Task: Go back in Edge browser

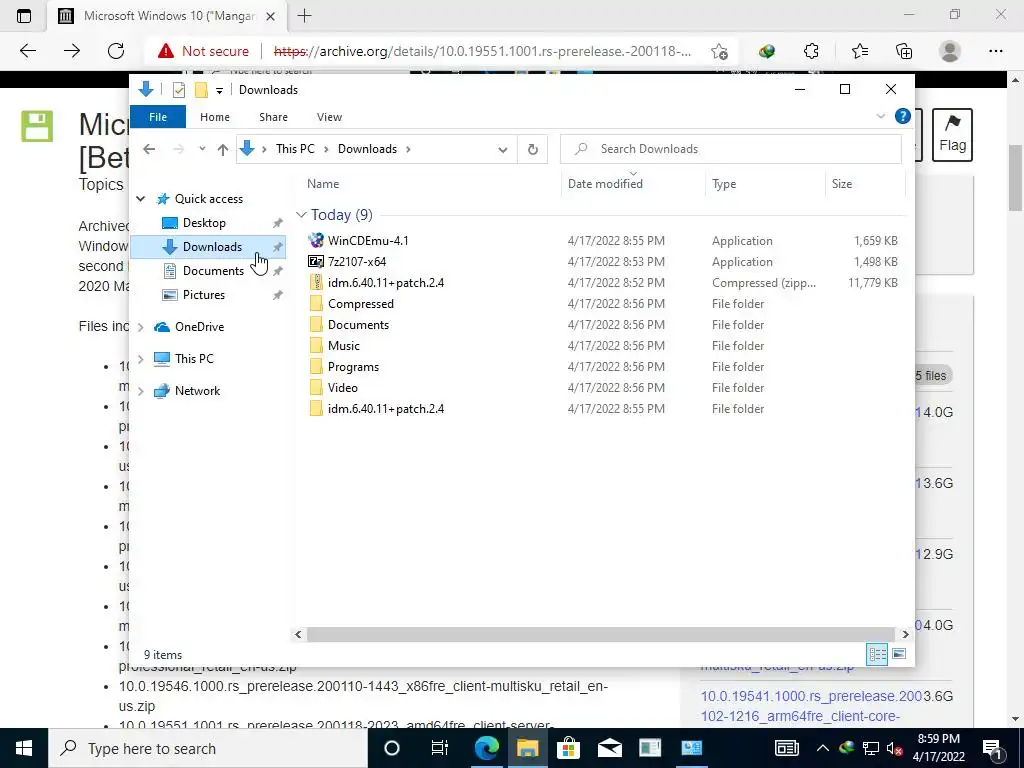Action: (27, 51)
